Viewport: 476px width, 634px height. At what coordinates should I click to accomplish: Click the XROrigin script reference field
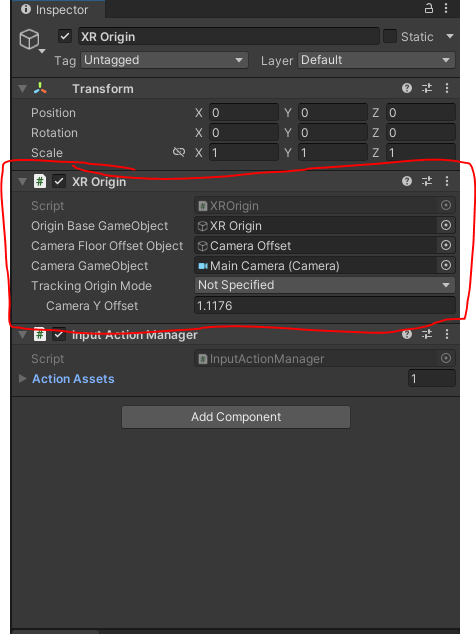pyautogui.click(x=316, y=205)
